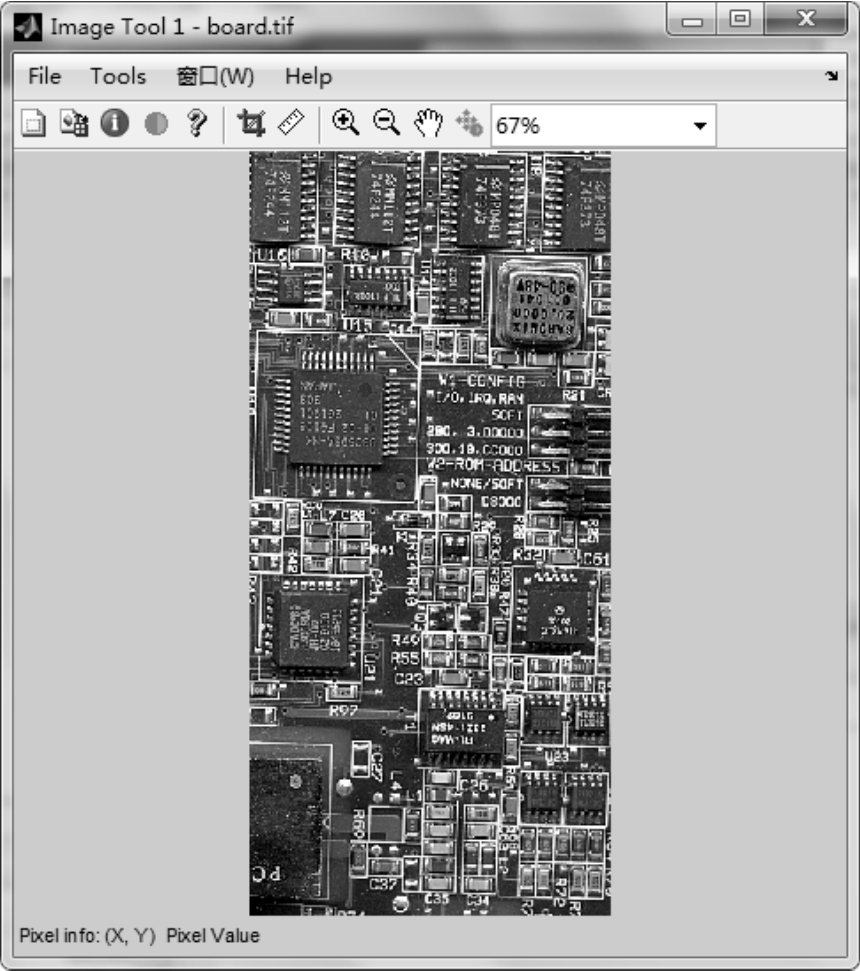Activate the Zoom Out magnifier tool
The height and width of the screenshot is (971, 860).
coord(386,123)
